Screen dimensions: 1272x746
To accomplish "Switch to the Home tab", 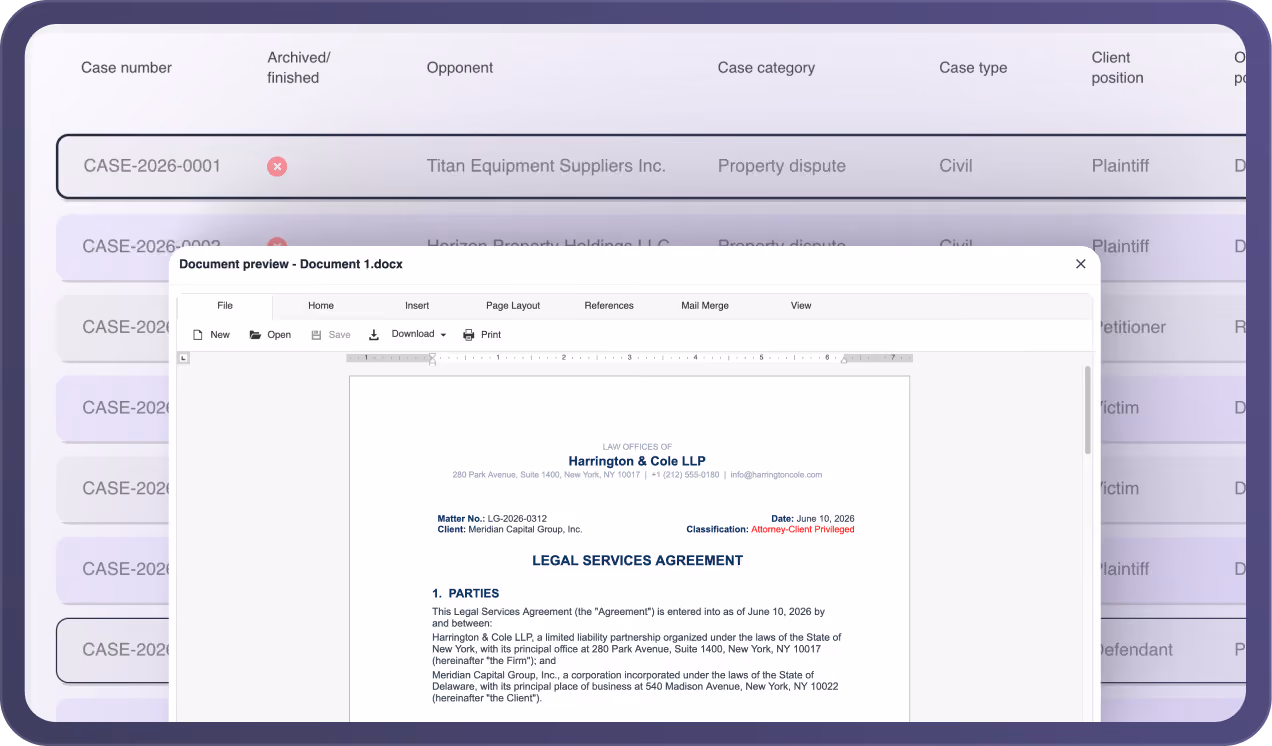I will click(321, 306).
